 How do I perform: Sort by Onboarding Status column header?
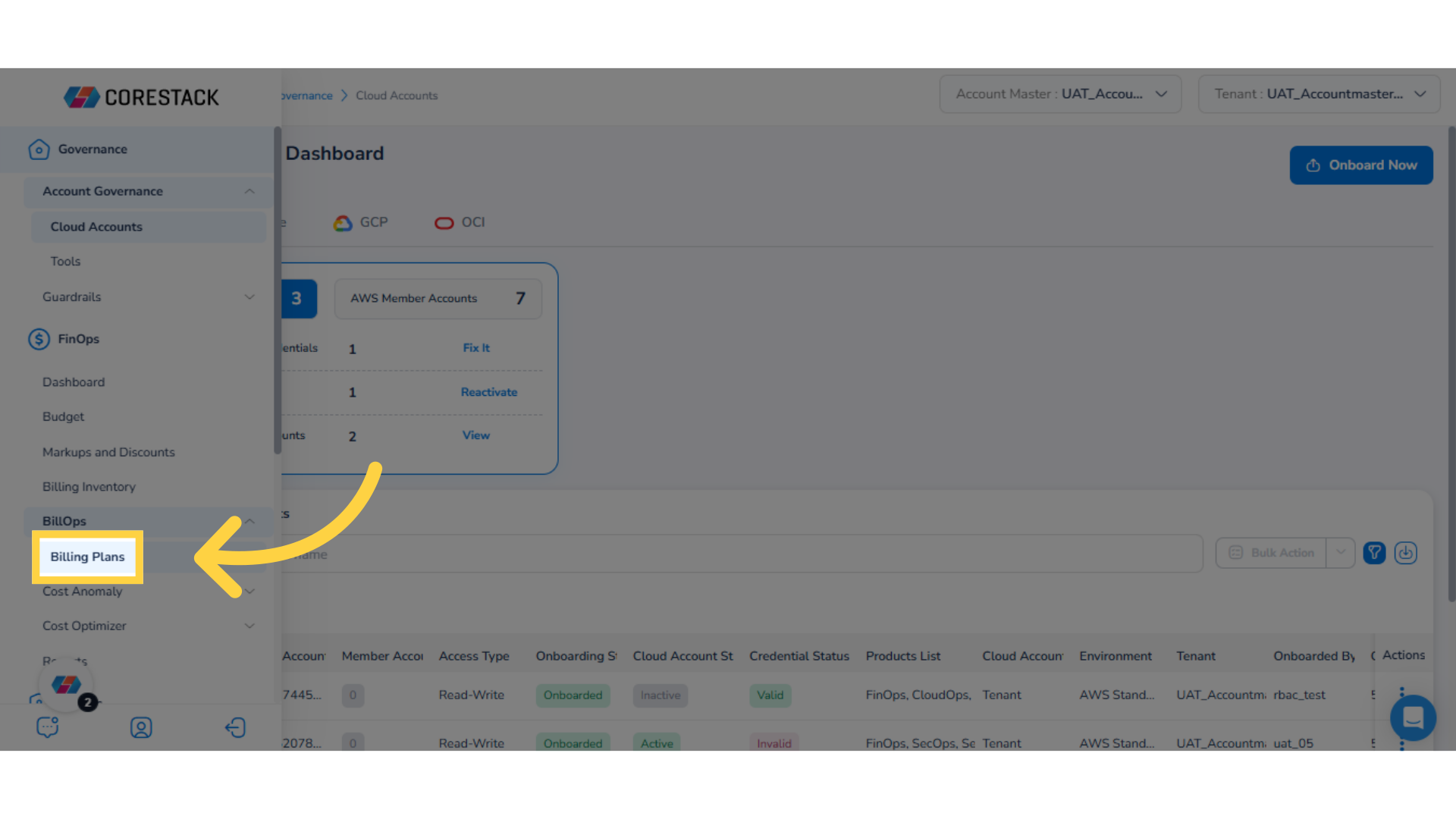pos(576,656)
